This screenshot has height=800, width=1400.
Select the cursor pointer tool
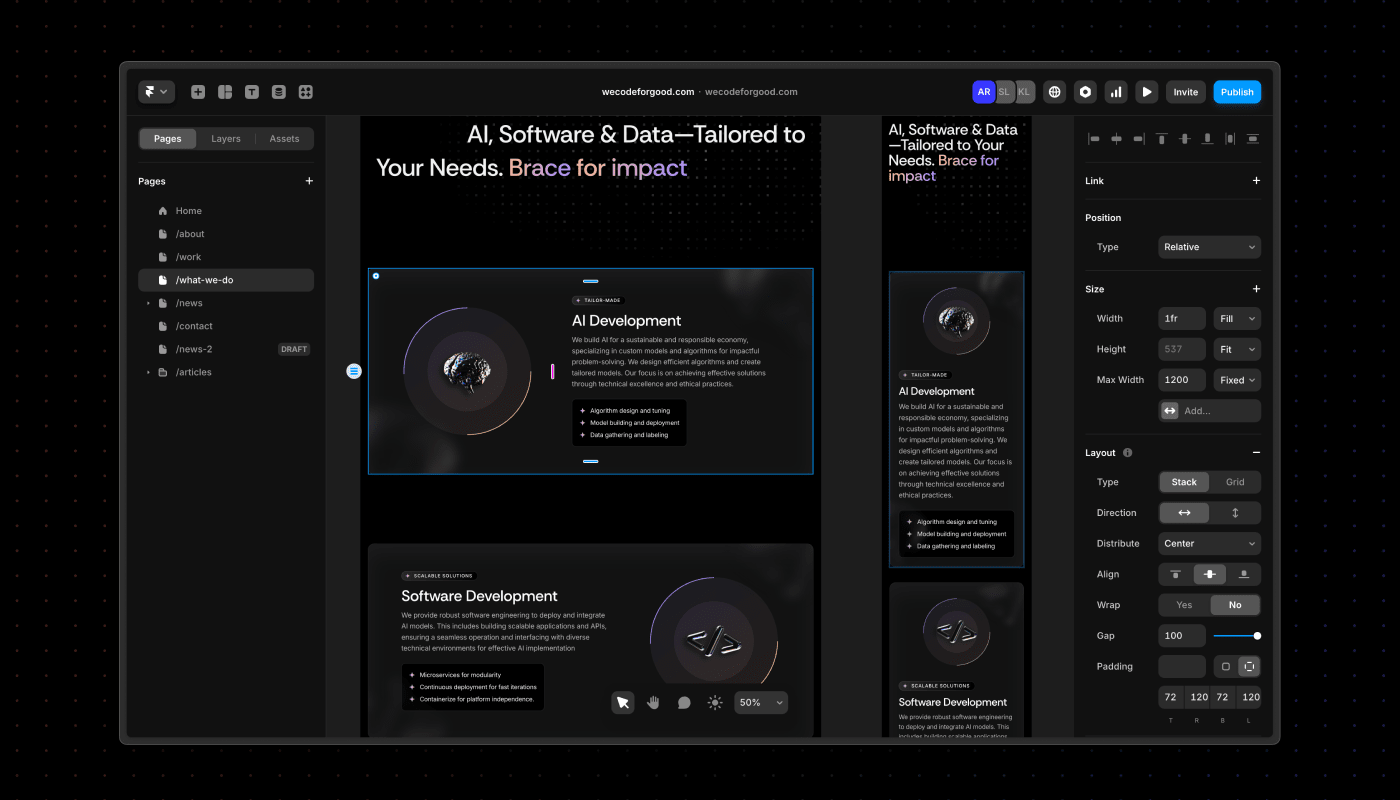click(623, 702)
